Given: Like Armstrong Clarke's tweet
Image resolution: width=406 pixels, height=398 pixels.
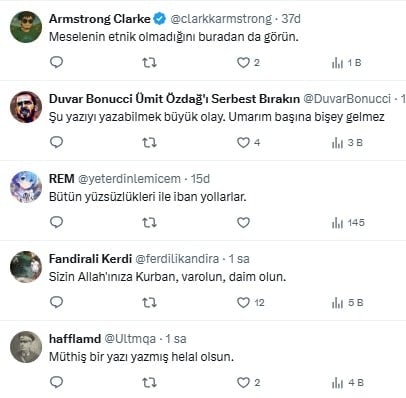Looking at the screenshot, I should 248,63.
